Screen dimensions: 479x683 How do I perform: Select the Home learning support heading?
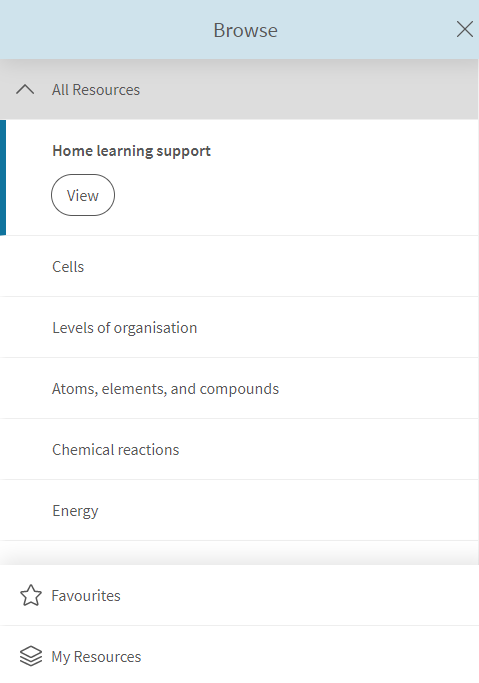pyautogui.click(x=132, y=151)
